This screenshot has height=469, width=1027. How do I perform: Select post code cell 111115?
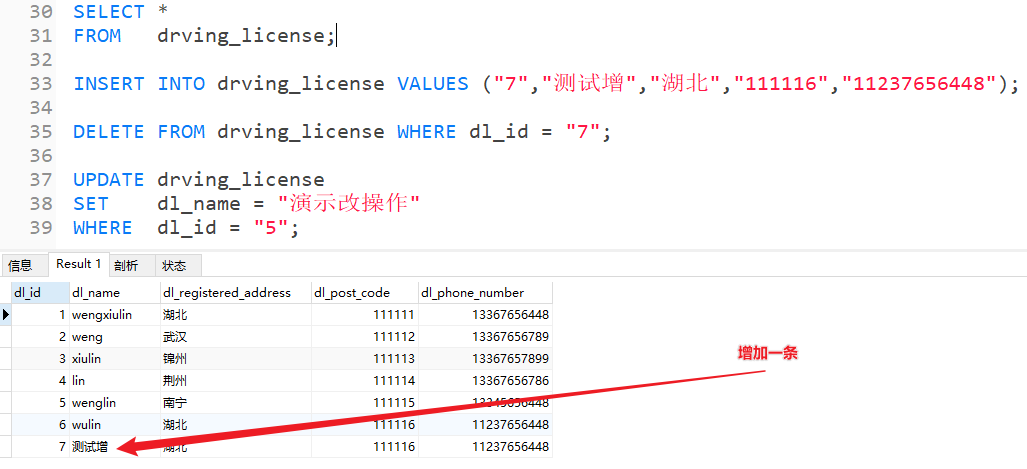pyautogui.click(x=365, y=403)
